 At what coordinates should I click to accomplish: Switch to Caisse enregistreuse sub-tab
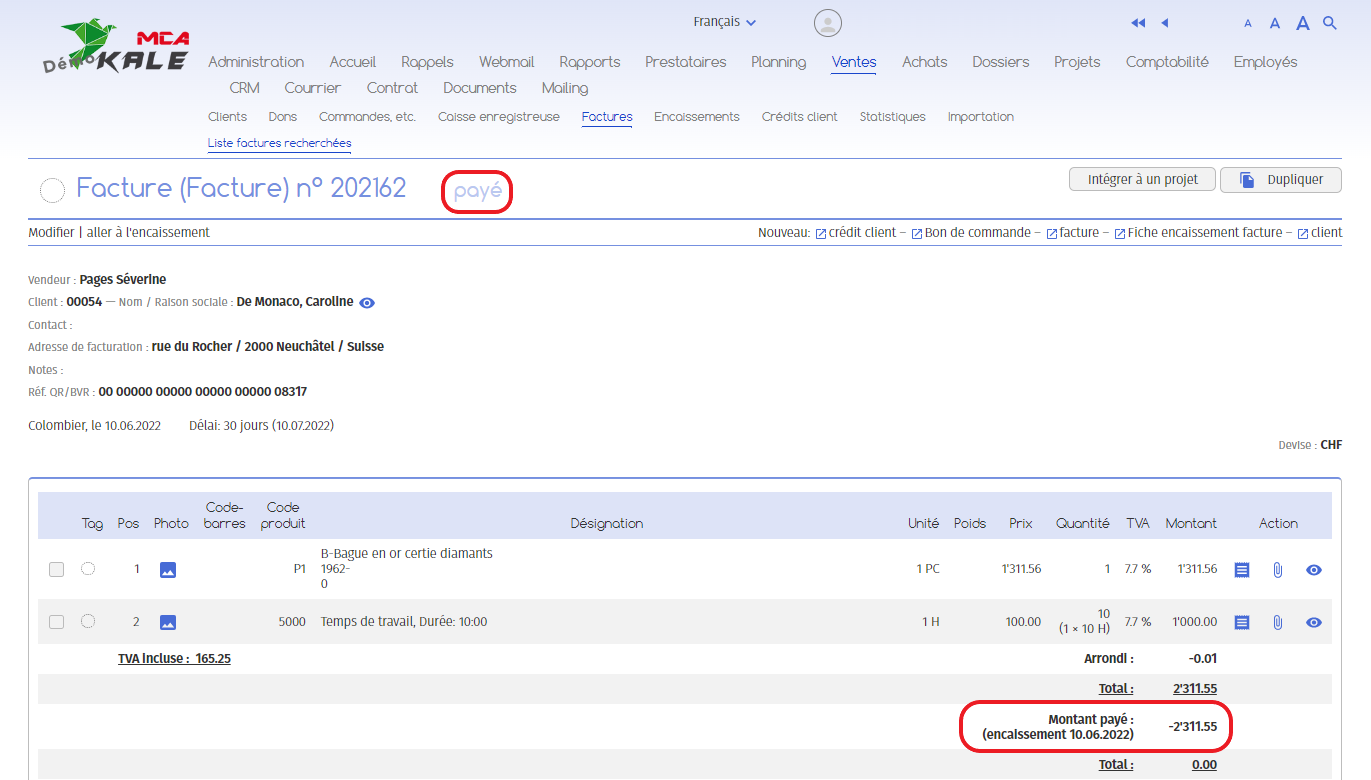point(498,117)
